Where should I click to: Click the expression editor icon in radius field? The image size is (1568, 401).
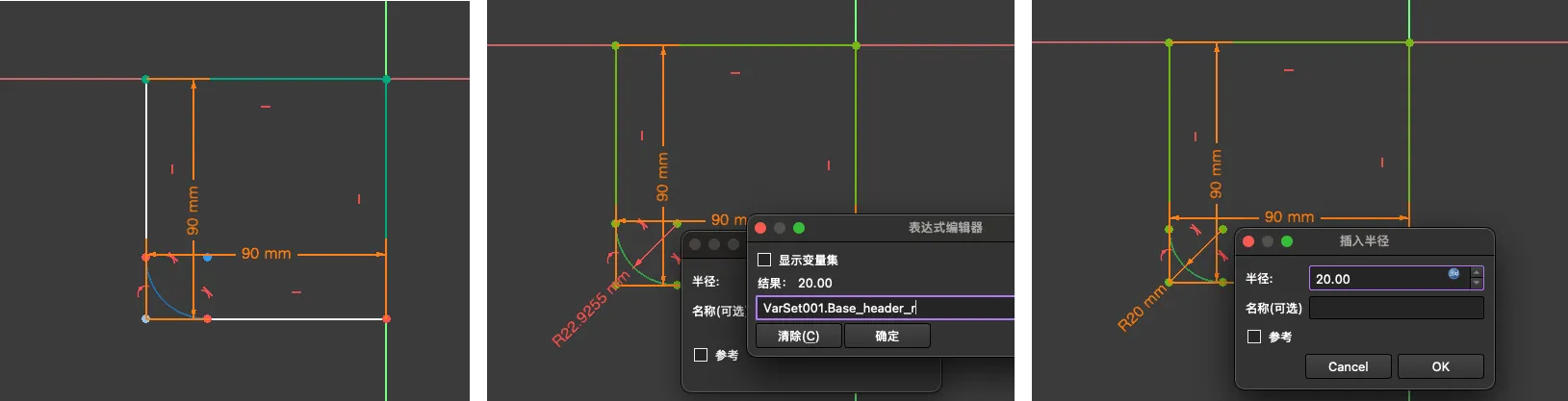(1453, 274)
